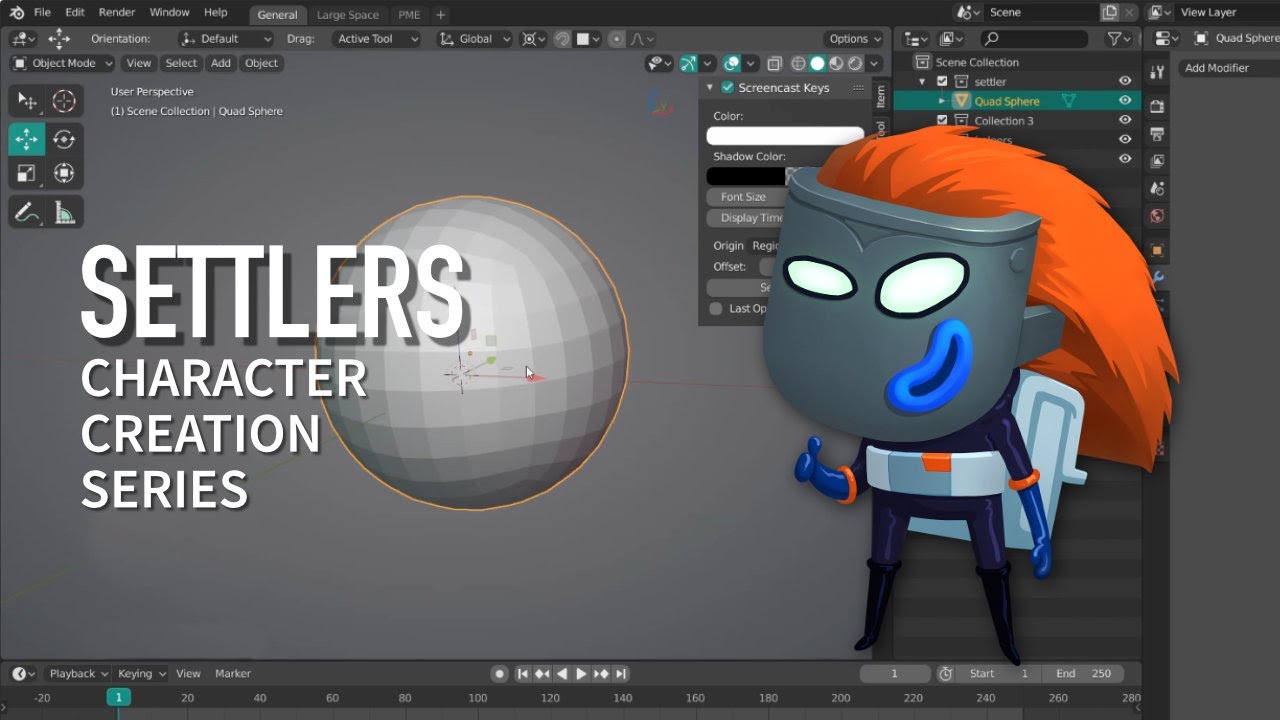The height and width of the screenshot is (720, 1280).
Task: Toggle gizmo visibility in viewport header
Action: [688, 63]
